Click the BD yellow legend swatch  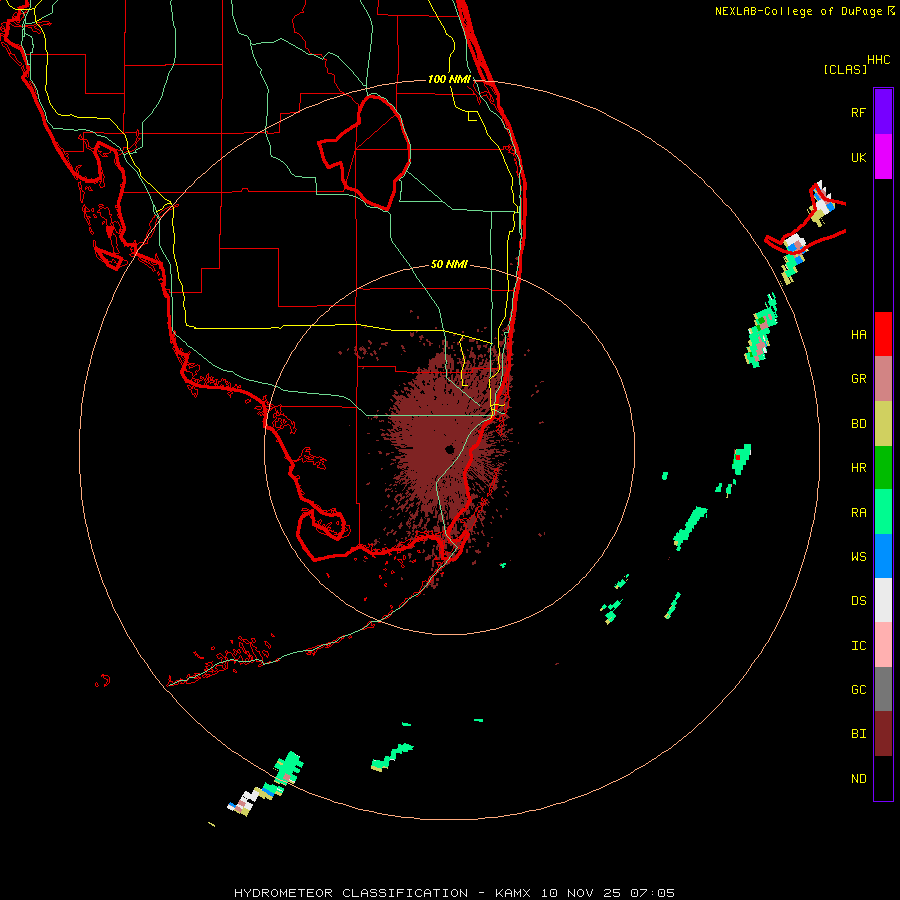coord(883,424)
